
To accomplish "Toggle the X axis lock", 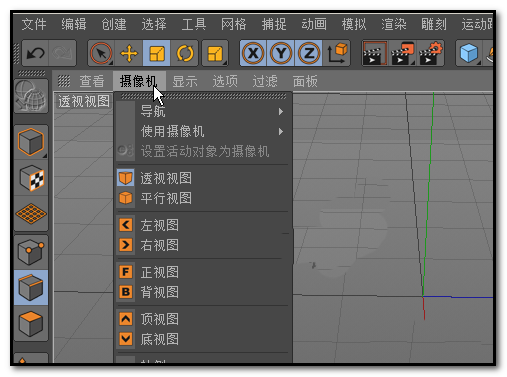I will point(253,53).
